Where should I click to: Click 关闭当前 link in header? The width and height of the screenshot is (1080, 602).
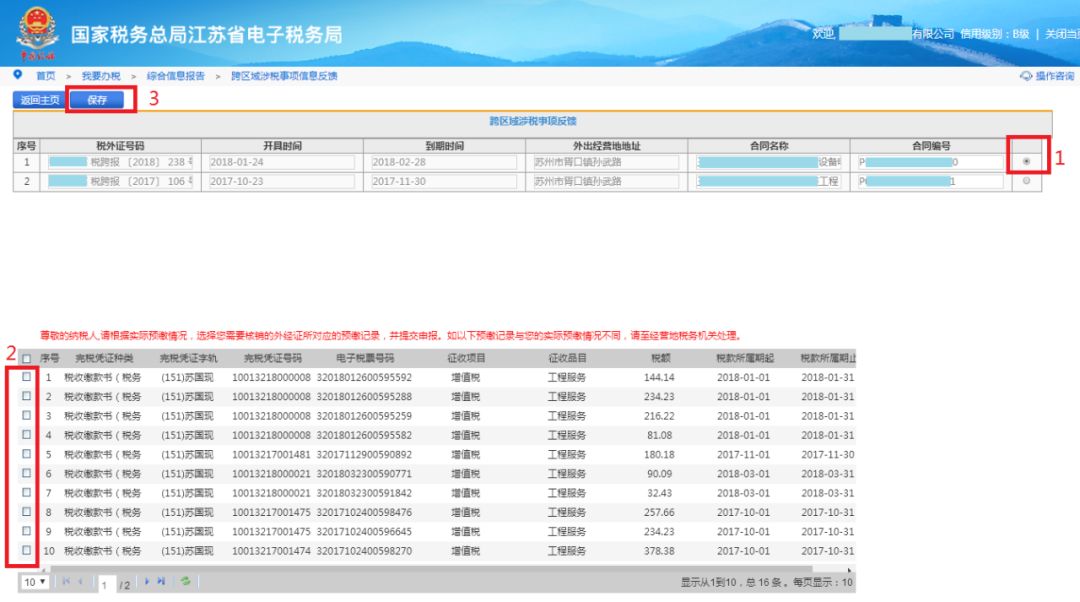pyautogui.click(x=1061, y=34)
